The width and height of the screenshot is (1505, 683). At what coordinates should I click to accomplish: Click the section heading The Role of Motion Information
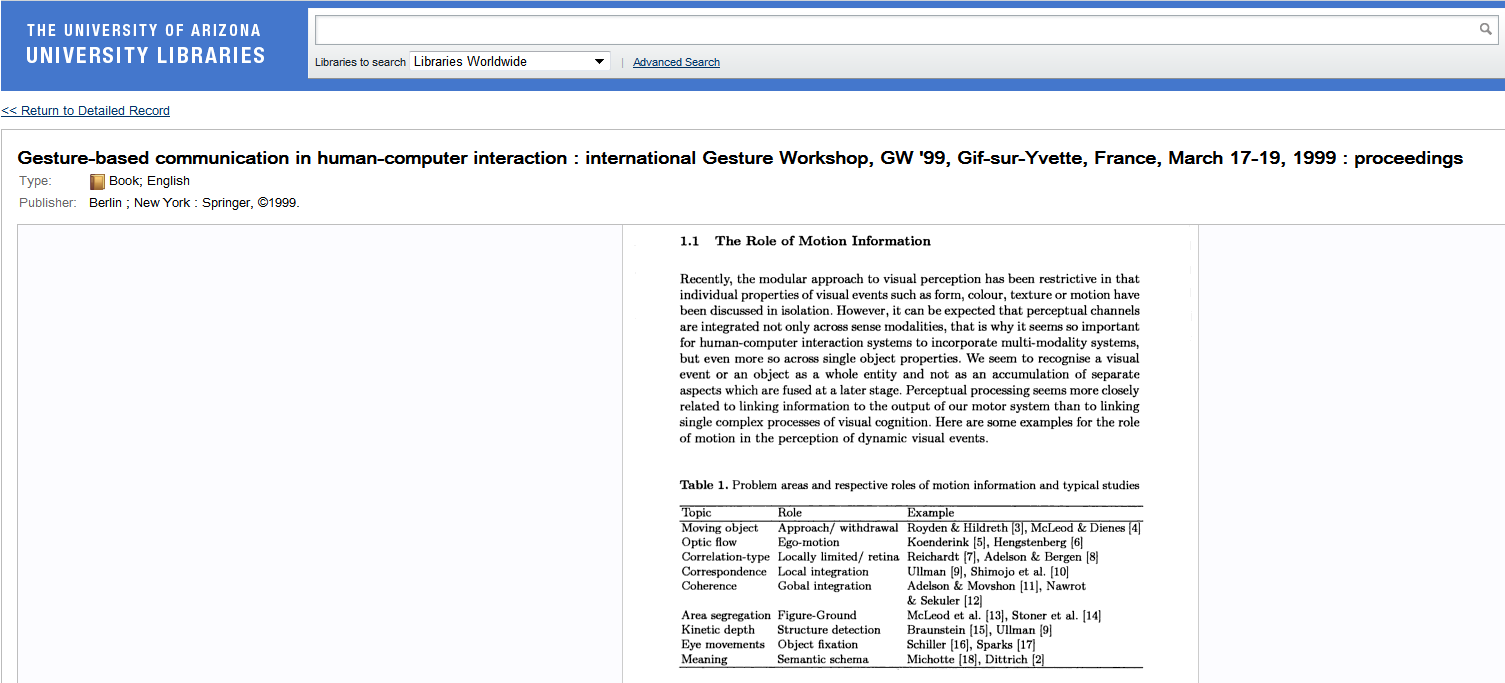(822, 241)
